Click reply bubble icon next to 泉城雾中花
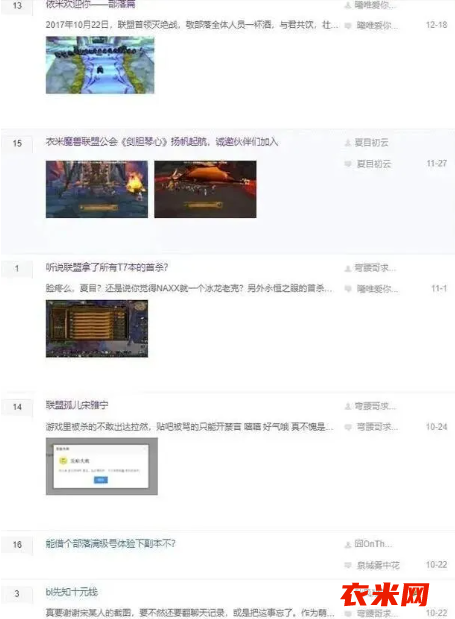Image resolution: width=455 pixels, height=619 pixels. click(348, 565)
